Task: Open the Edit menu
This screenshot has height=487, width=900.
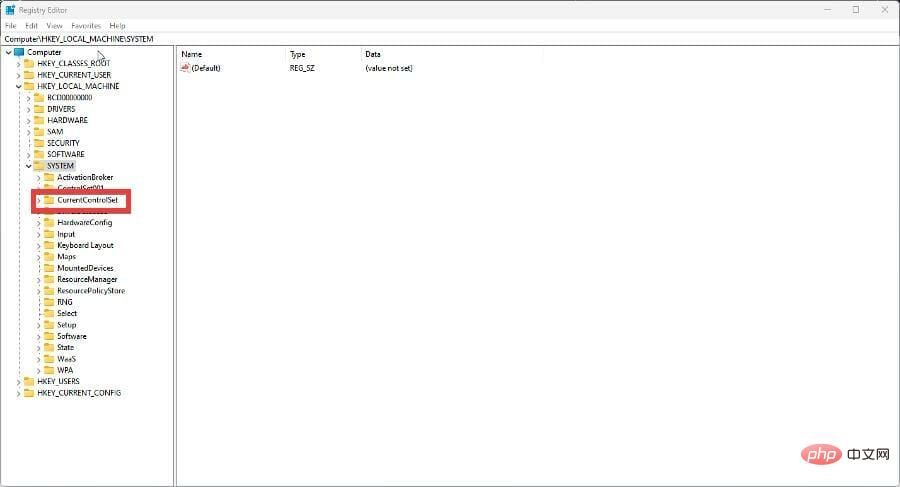Action: click(x=31, y=26)
